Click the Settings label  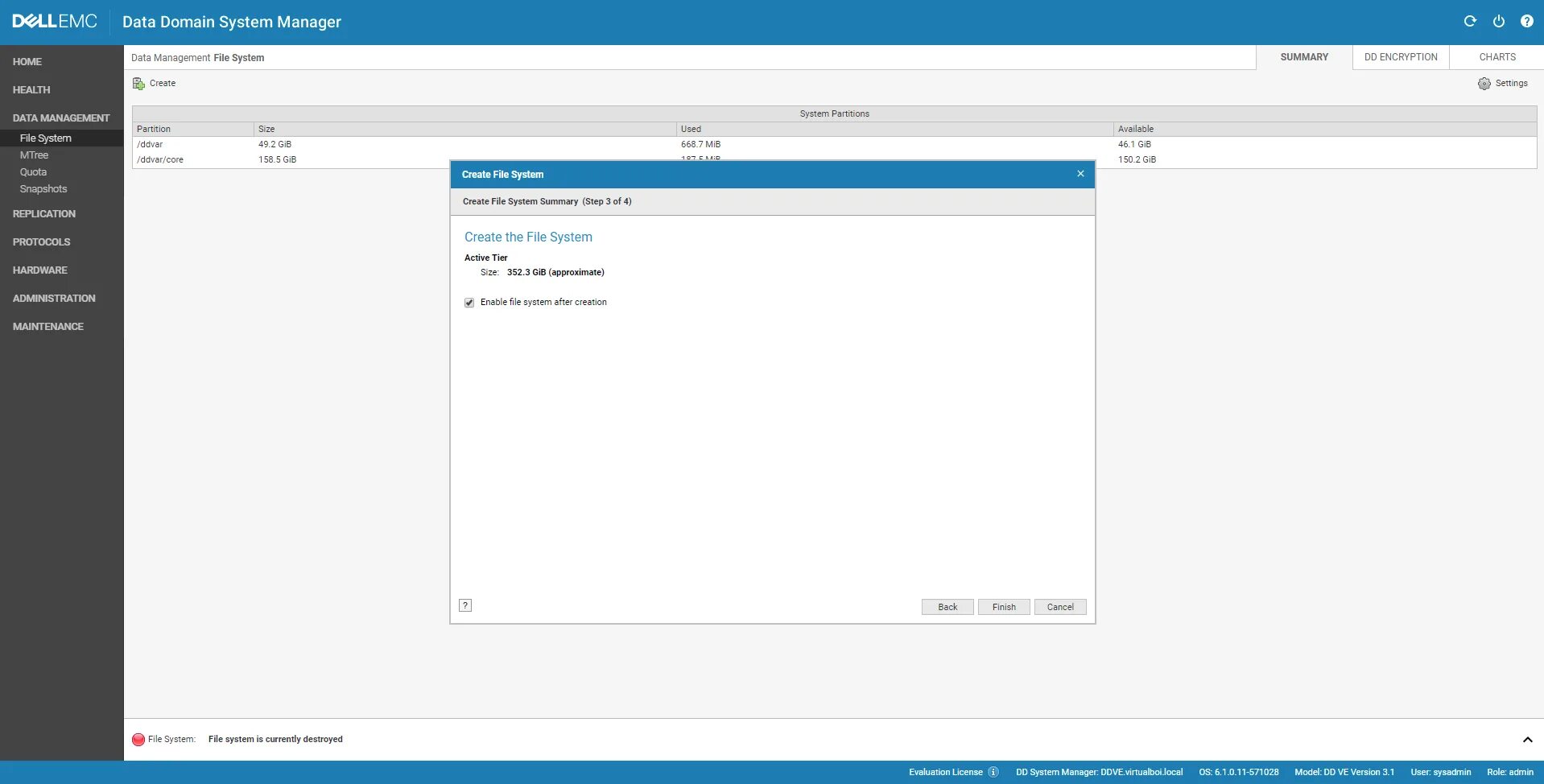[x=1511, y=83]
